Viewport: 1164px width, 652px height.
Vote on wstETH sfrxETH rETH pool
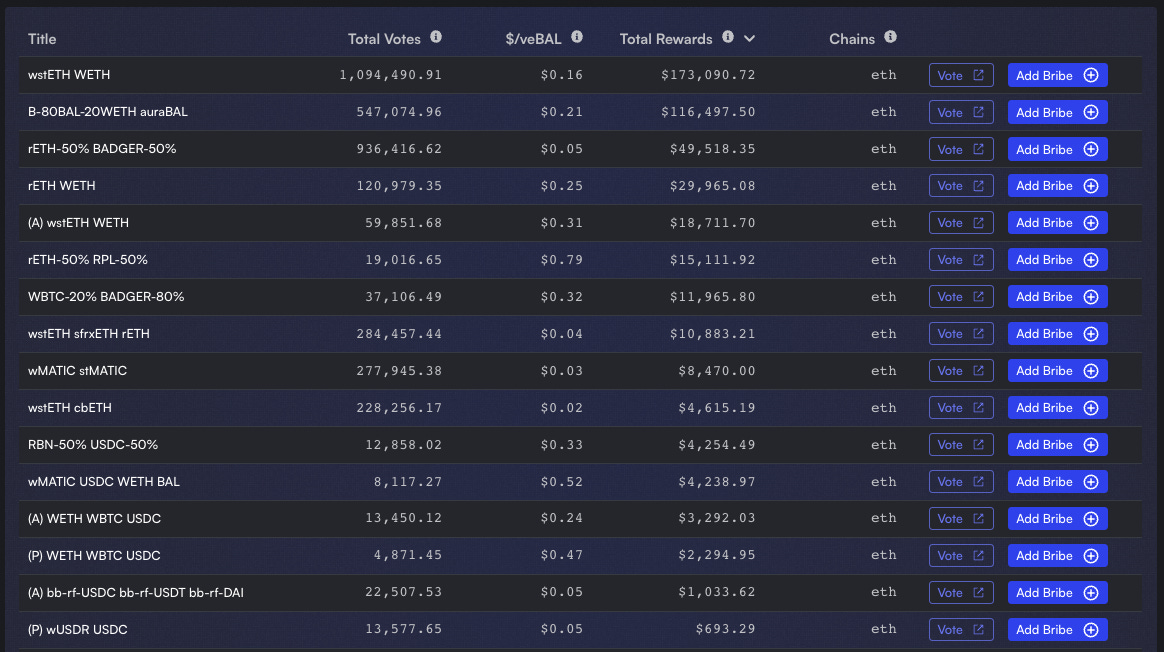point(961,334)
